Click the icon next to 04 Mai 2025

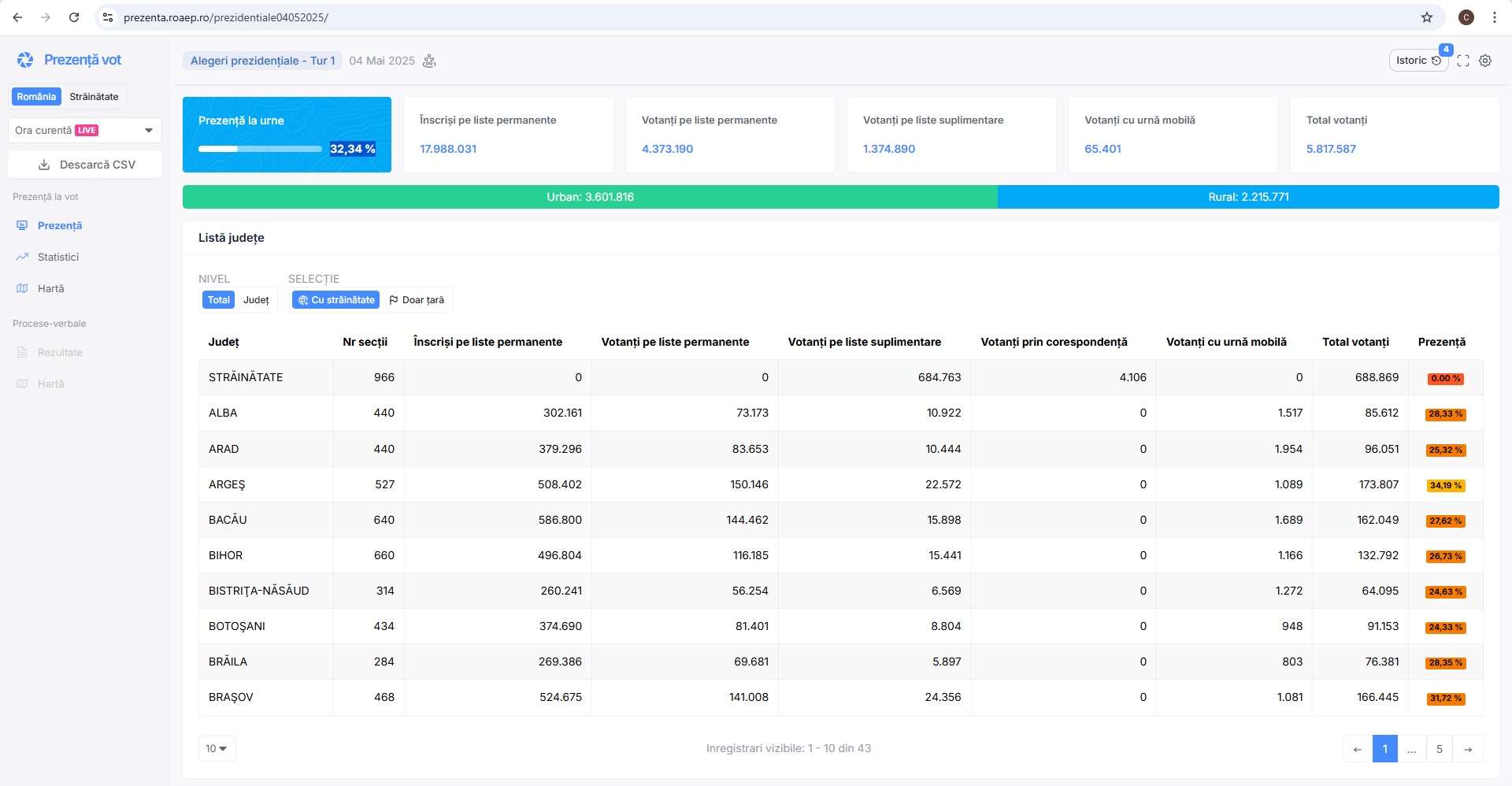tap(429, 61)
